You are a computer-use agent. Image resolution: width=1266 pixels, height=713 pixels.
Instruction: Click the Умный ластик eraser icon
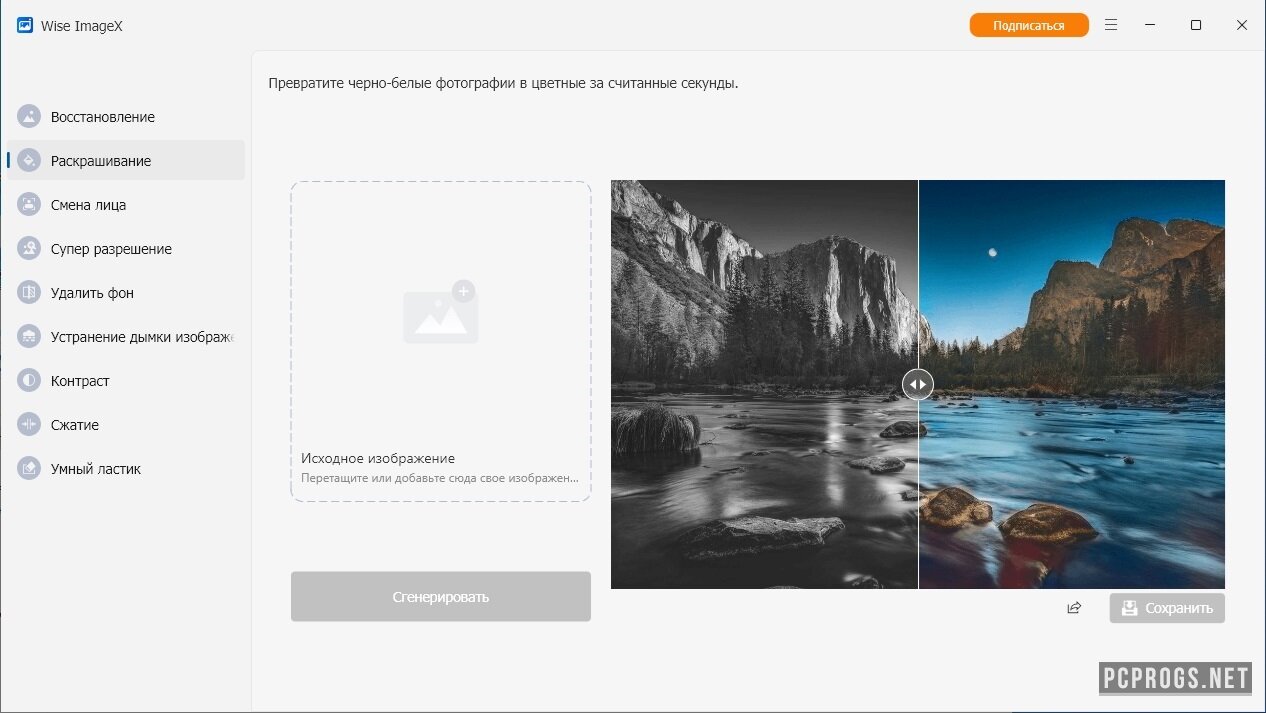pos(29,469)
